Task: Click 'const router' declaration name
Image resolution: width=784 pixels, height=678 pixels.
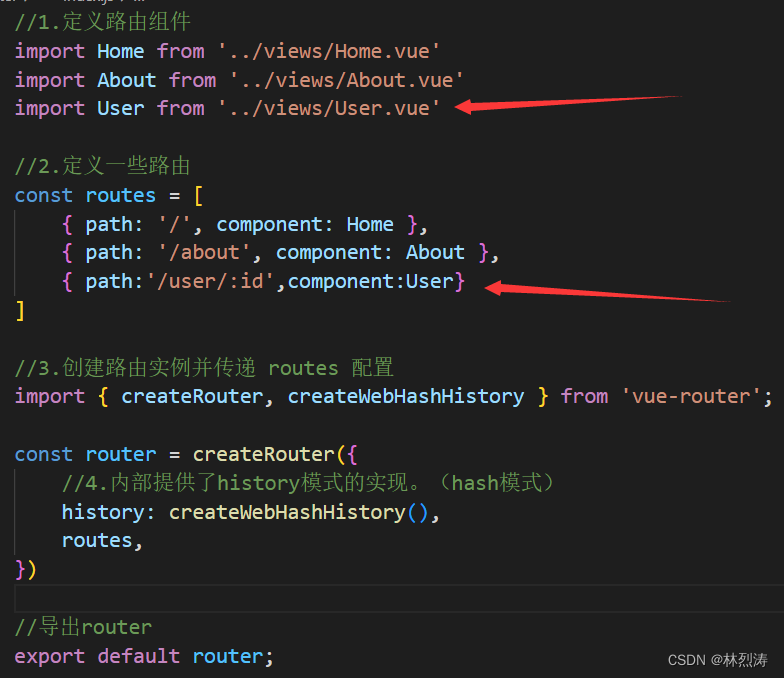Action: (120, 454)
